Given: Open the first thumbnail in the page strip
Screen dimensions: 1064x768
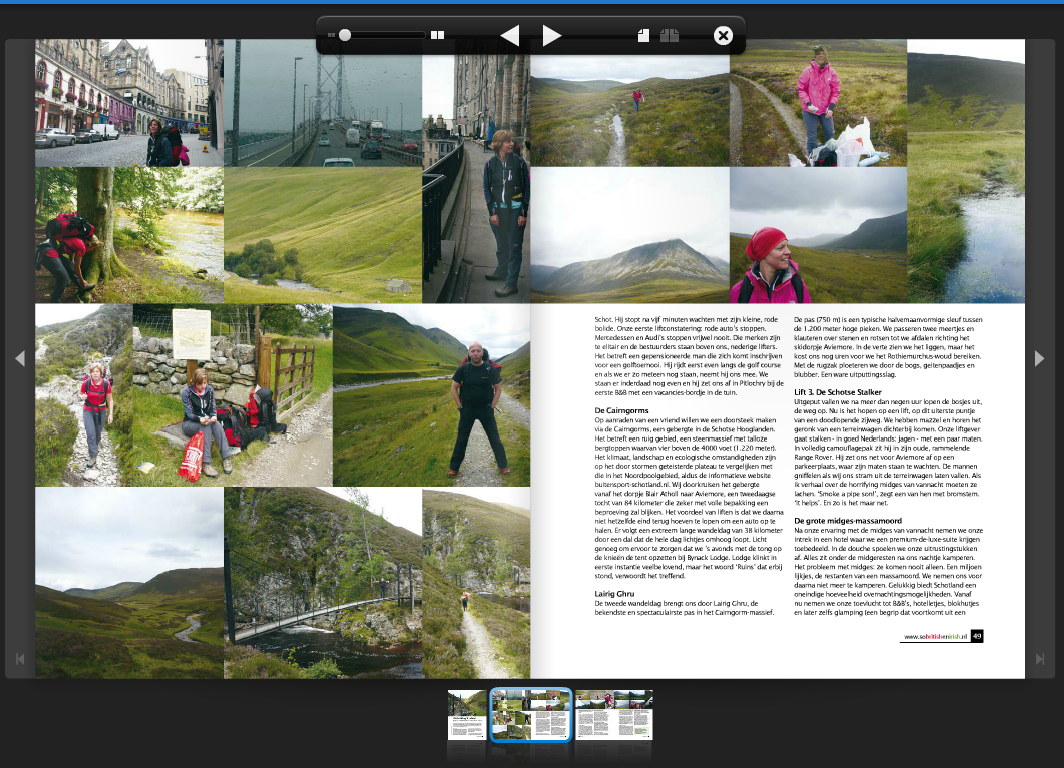Looking at the screenshot, I should point(466,714).
